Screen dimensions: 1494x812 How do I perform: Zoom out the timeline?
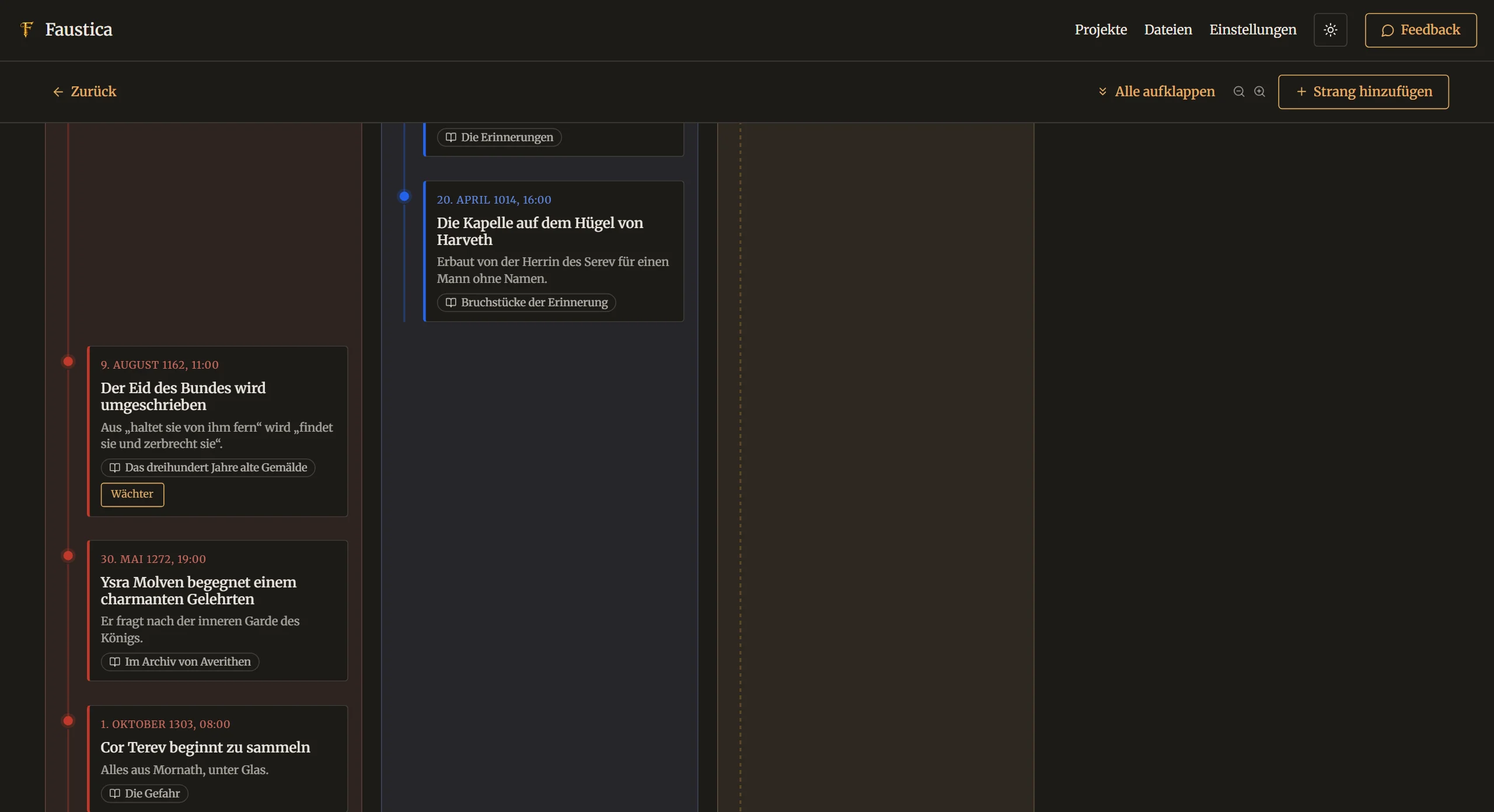(1238, 92)
